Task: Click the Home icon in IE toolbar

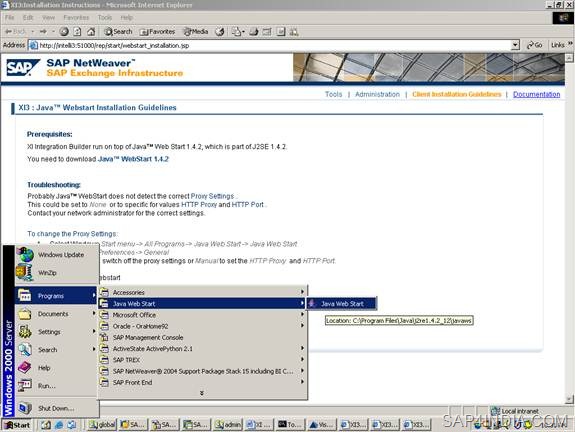Action: tap(91, 32)
